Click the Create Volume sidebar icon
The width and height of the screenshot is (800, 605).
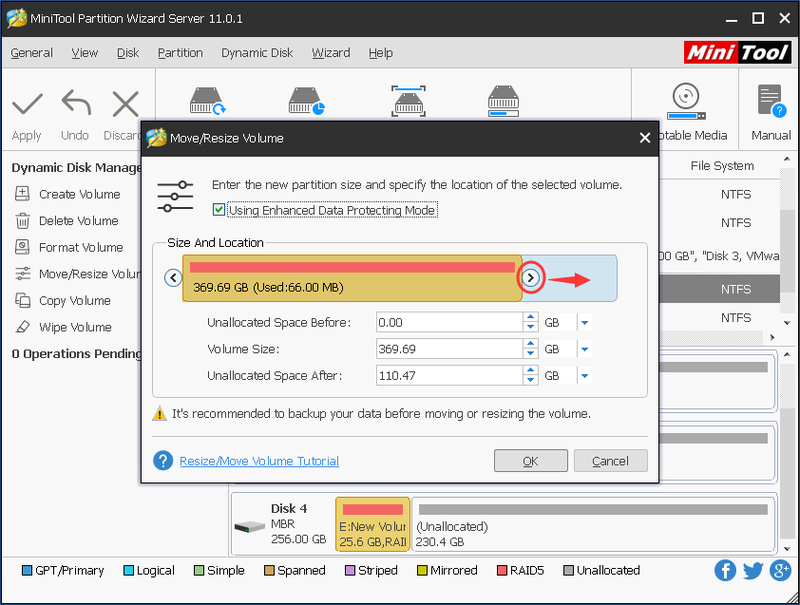[x=22, y=194]
